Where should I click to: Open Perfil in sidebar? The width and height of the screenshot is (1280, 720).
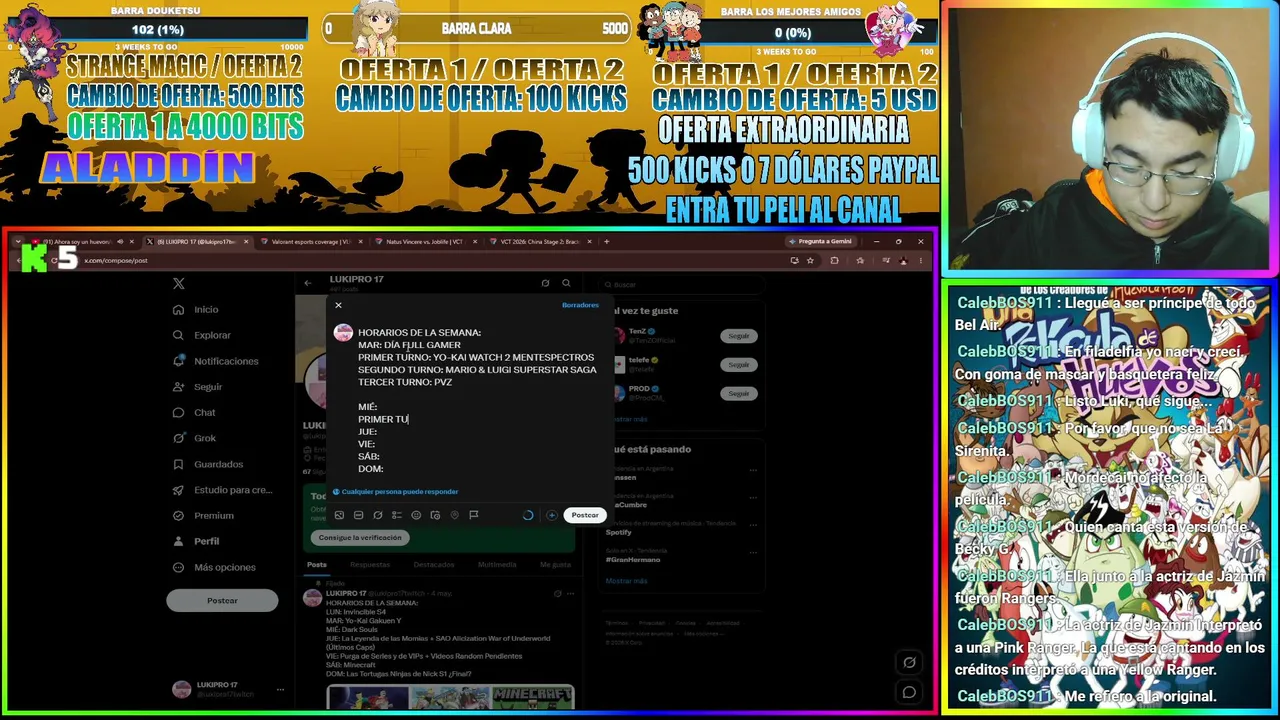click(x=196, y=541)
